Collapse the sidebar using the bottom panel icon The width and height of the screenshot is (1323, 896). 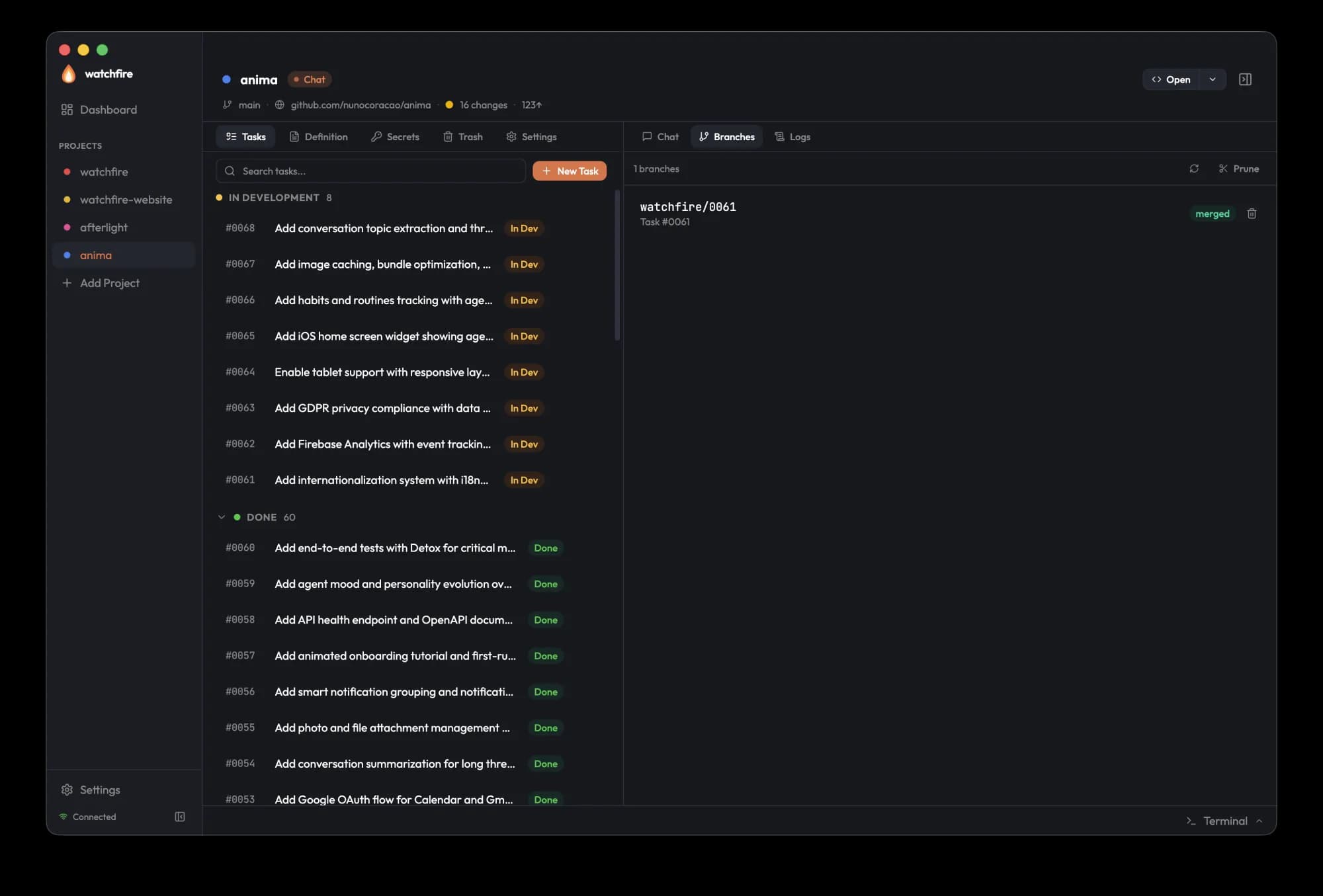pos(180,817)
